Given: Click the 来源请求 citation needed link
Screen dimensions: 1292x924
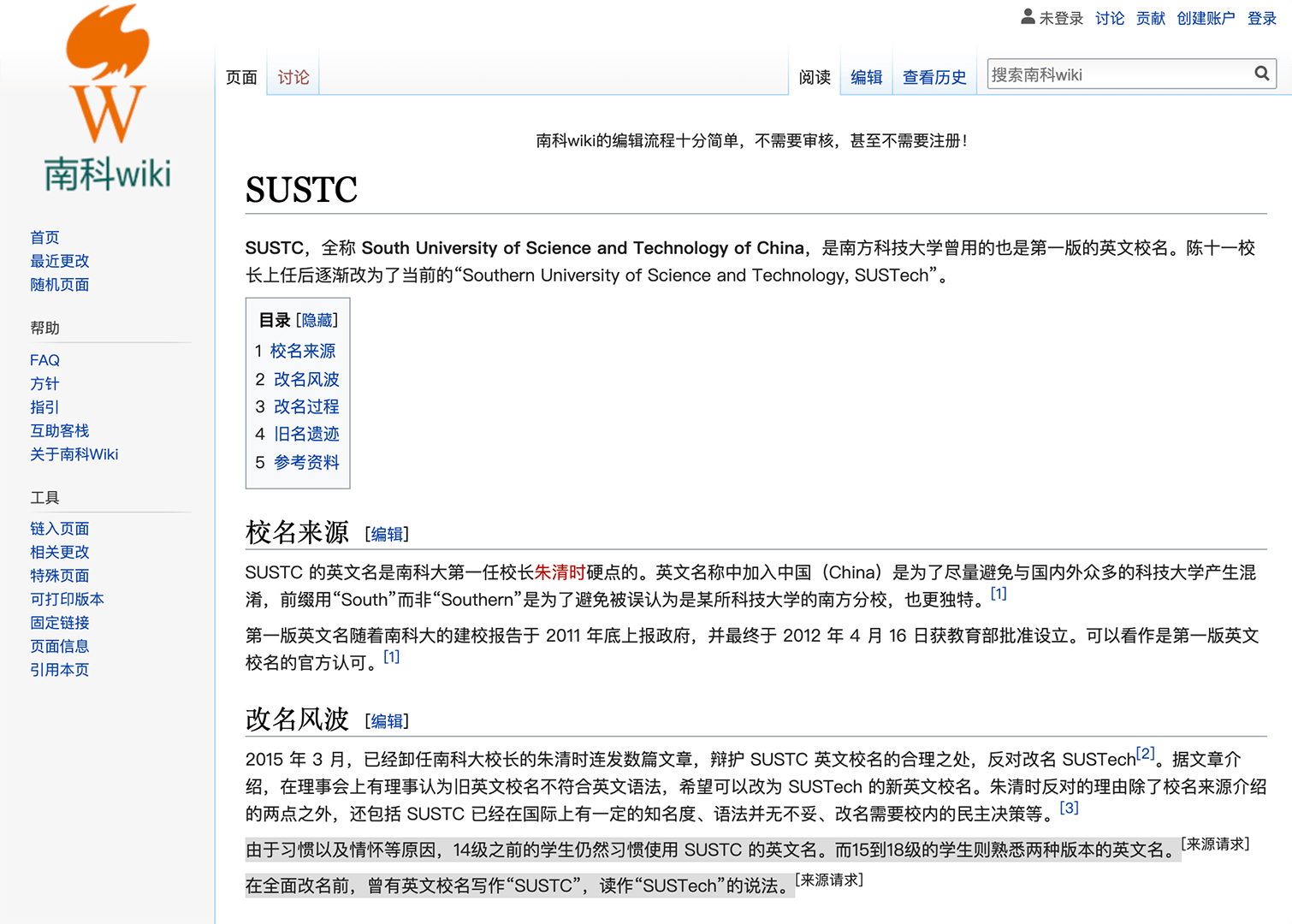Looking at the screenshot, I should pyautogui.click(x=1214, y=843).
